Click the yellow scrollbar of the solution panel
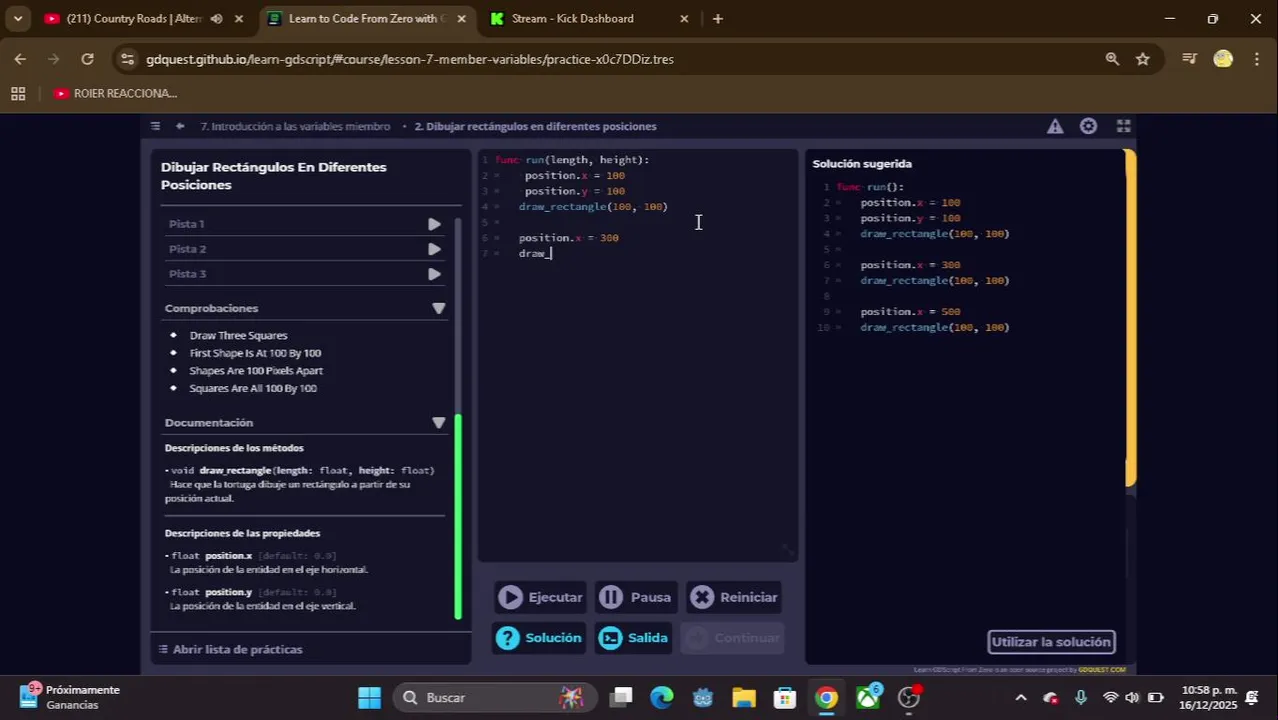1278x720 pixels. 1130,318
